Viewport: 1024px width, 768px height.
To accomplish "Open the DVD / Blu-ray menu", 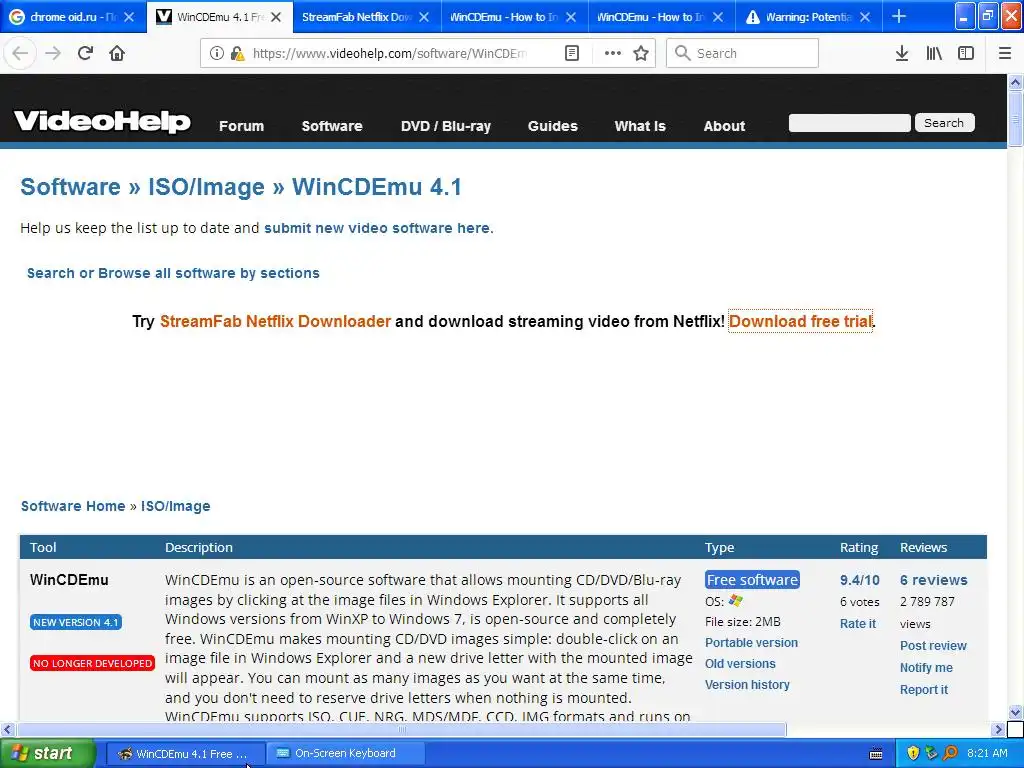I will tap(446, 126).
